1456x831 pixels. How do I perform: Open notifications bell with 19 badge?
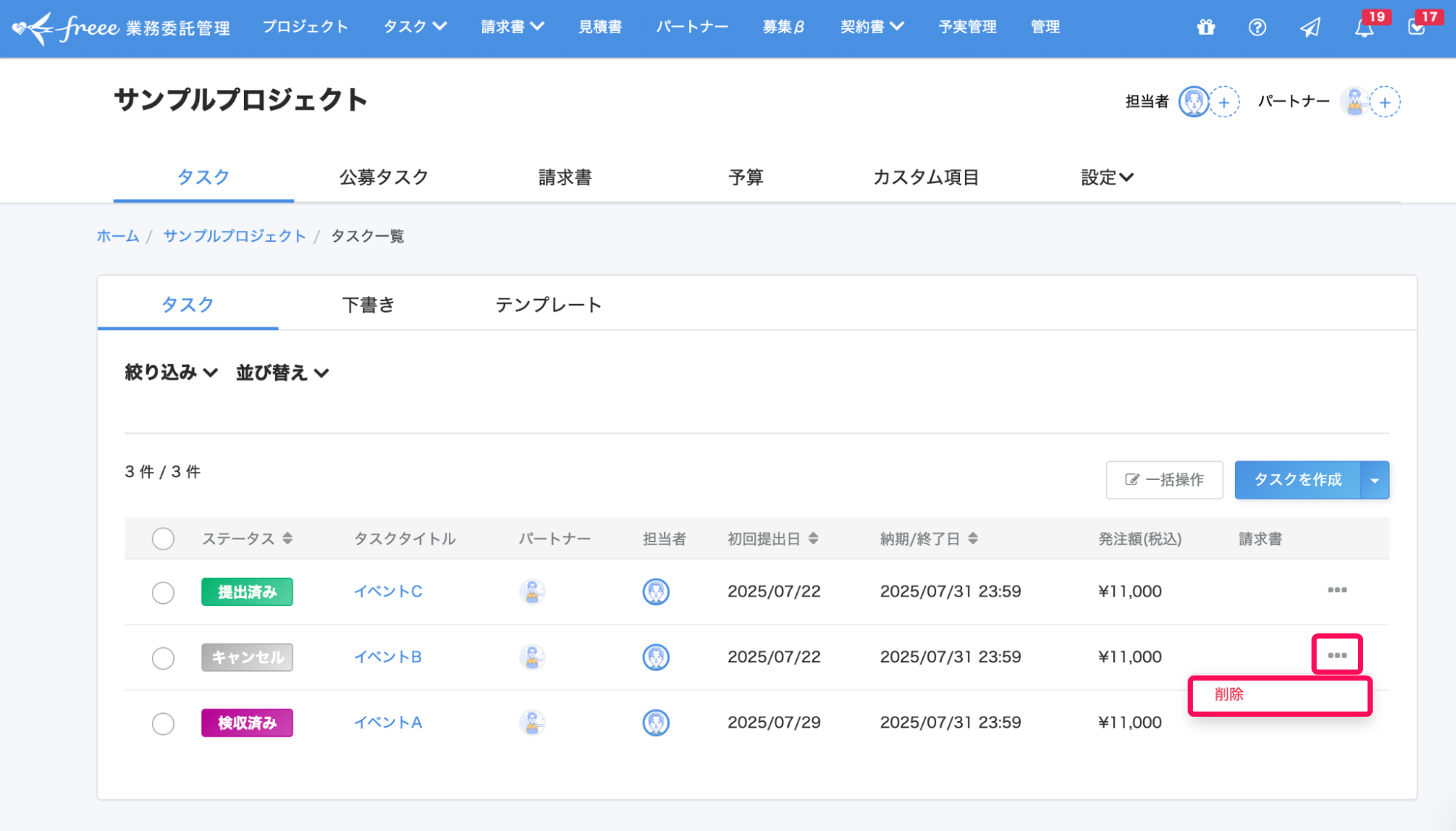pyautogui.click(x=1364, y=27)
